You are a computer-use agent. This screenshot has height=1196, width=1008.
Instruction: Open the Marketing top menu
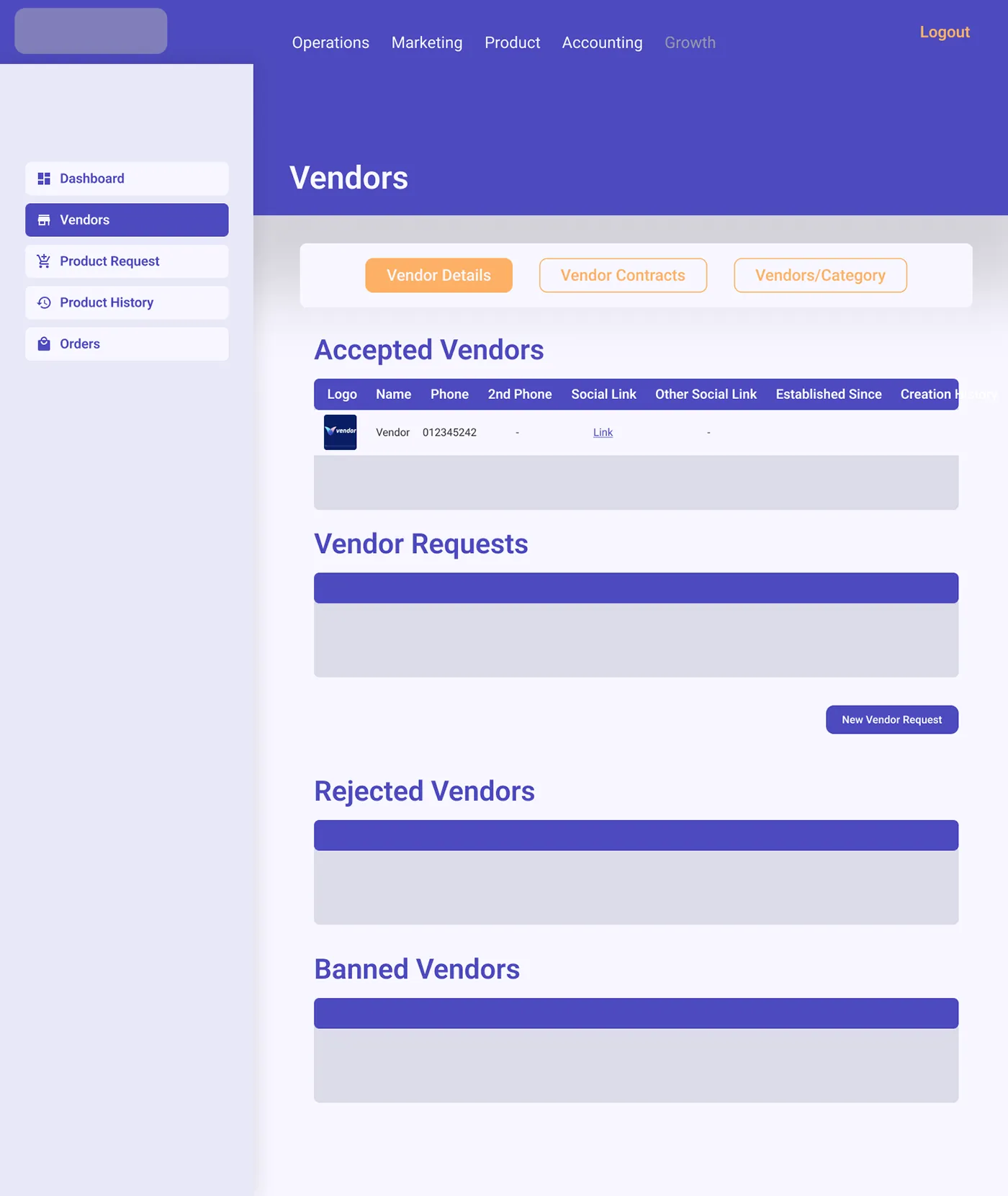coord(427,42)
